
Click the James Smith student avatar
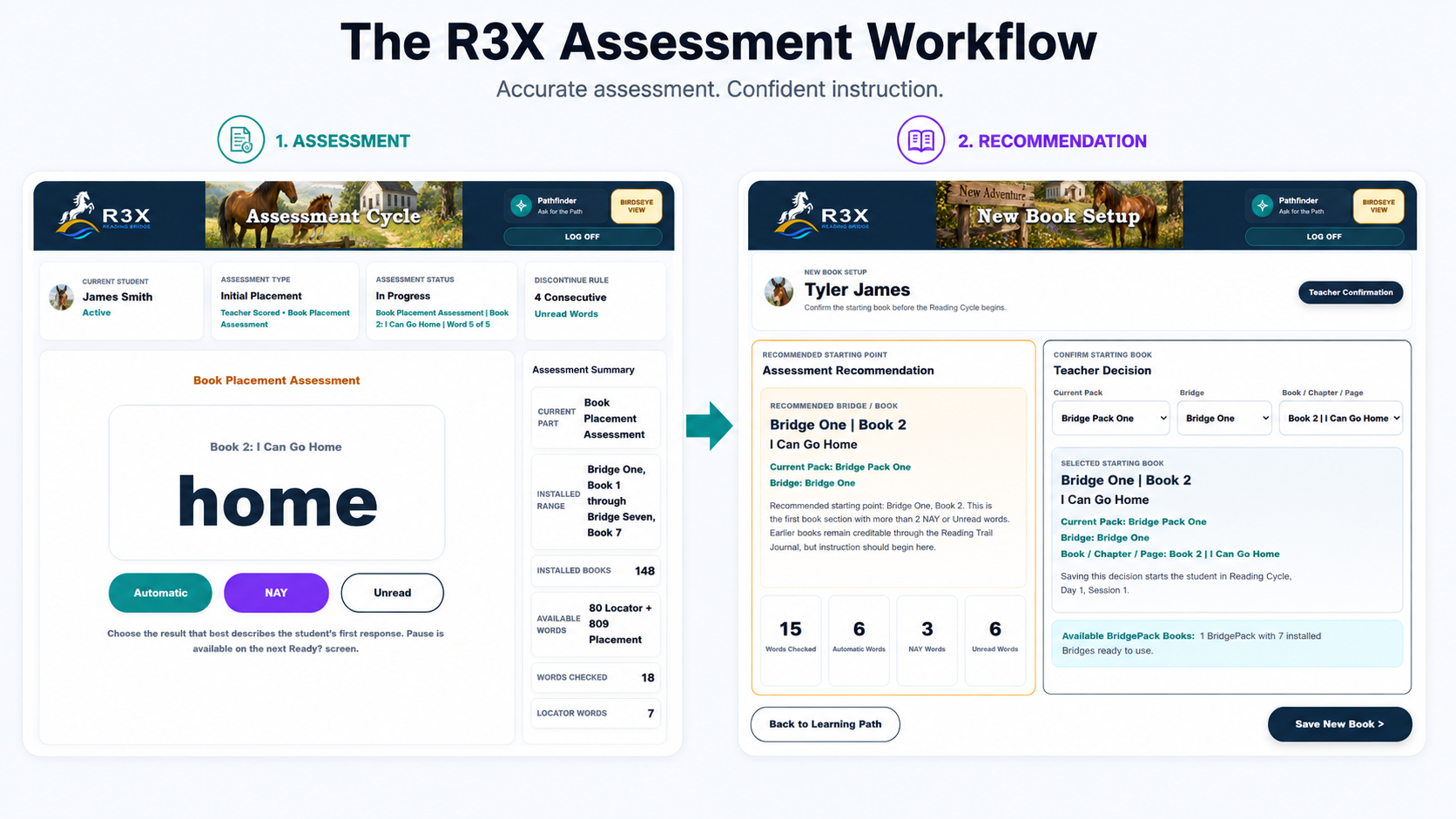(61, 298)
